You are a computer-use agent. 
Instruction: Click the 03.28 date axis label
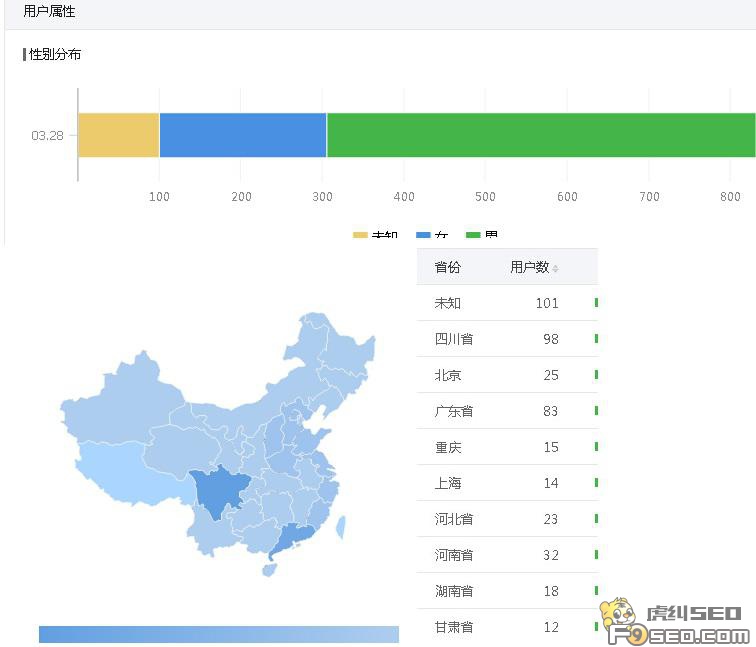click(47, 135)
